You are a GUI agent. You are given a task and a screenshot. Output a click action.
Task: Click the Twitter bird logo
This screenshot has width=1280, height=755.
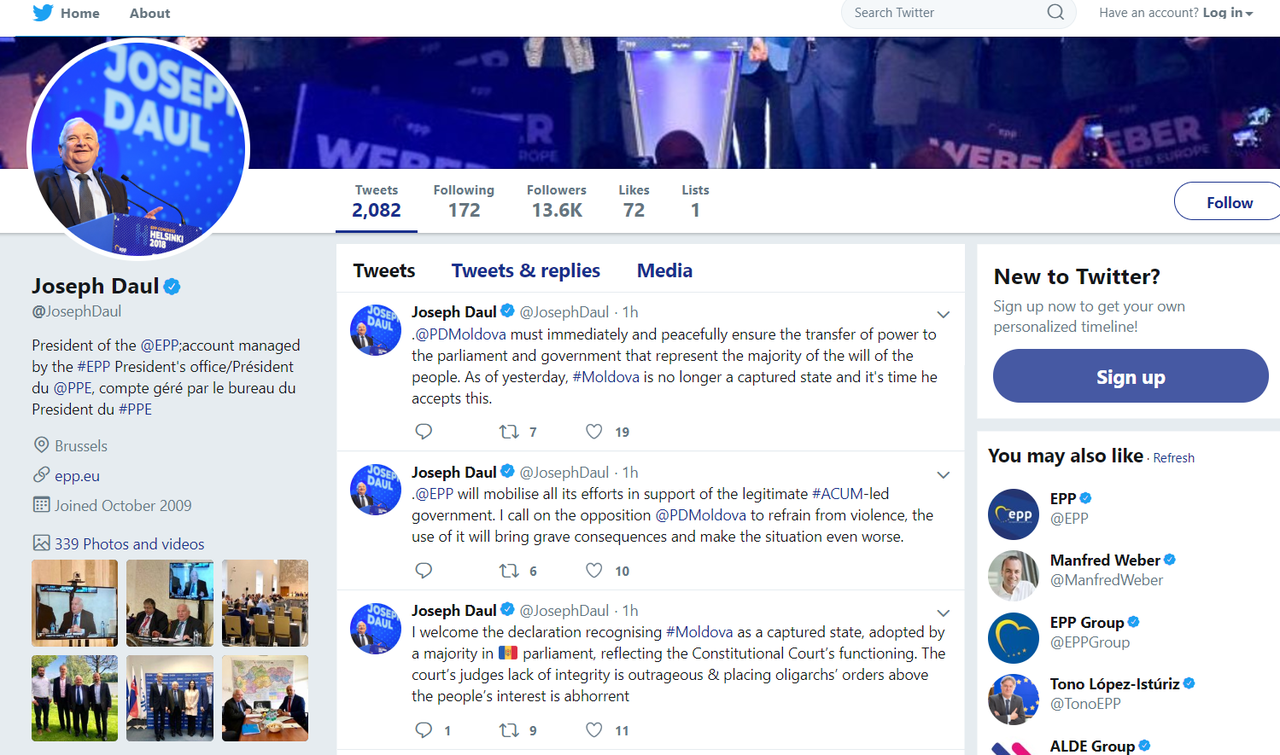(x=43, y=13)
